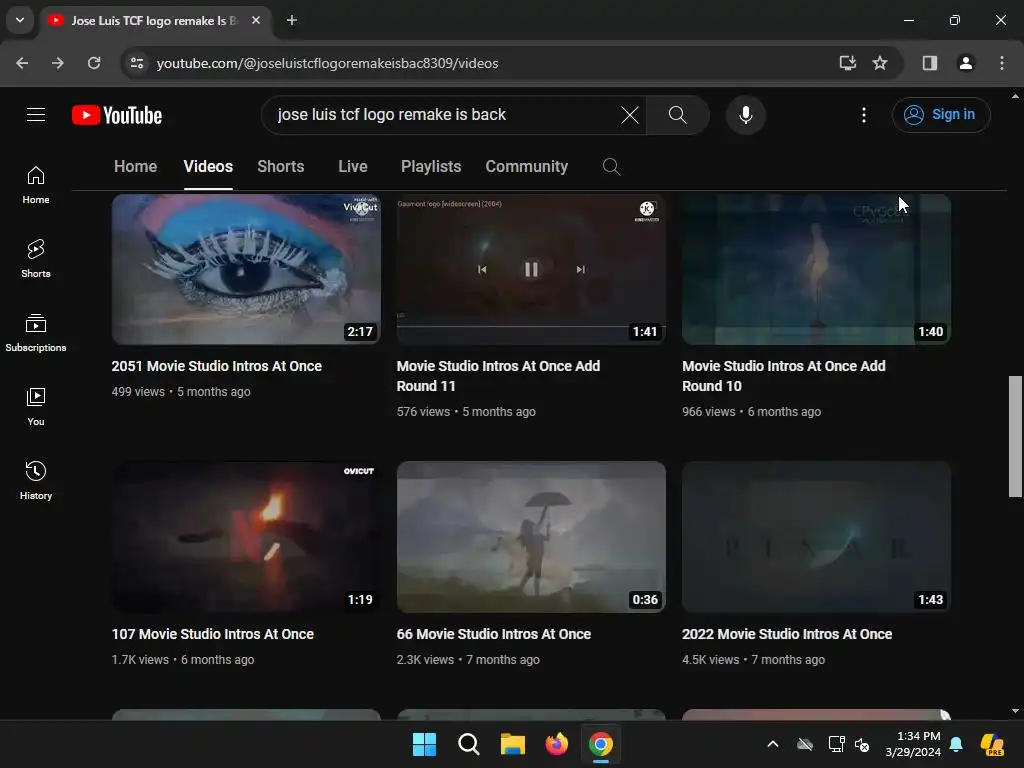Select the Videos tab
Viewport: 1024px width, 768px height.
208,167
